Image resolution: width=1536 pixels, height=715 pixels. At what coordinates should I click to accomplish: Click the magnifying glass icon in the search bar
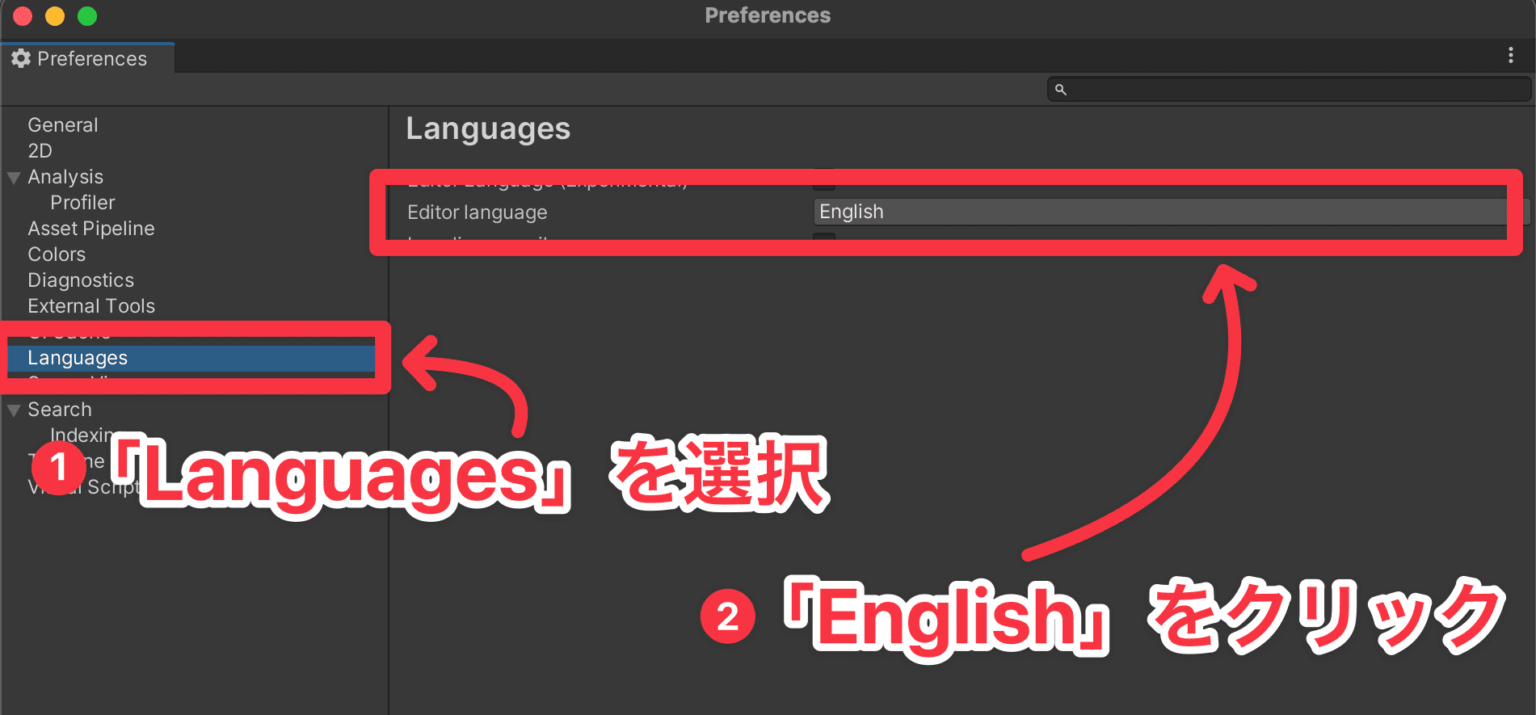click(1060, 89)
